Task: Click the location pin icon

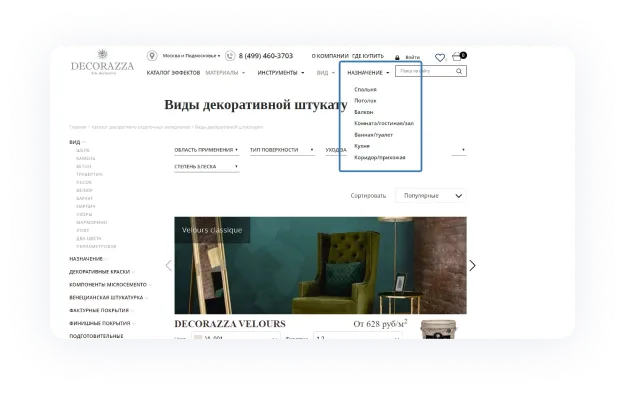Action: click(x=151, y=56)
